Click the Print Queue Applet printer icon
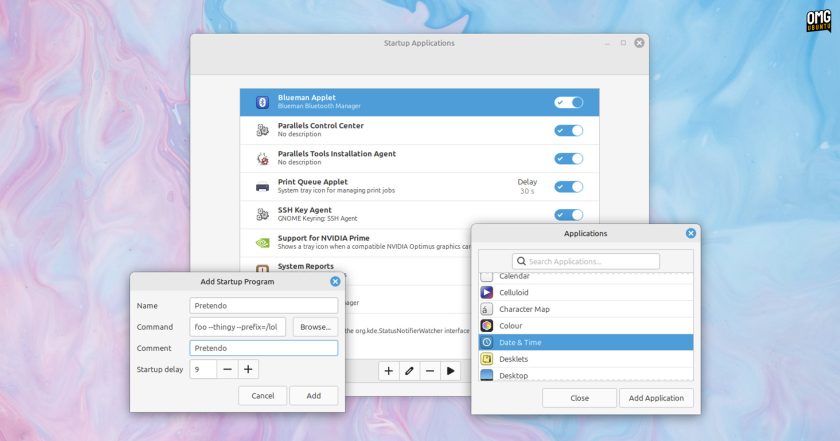The height and width of the screenshot is (441, 840). [x=262, y=186]
